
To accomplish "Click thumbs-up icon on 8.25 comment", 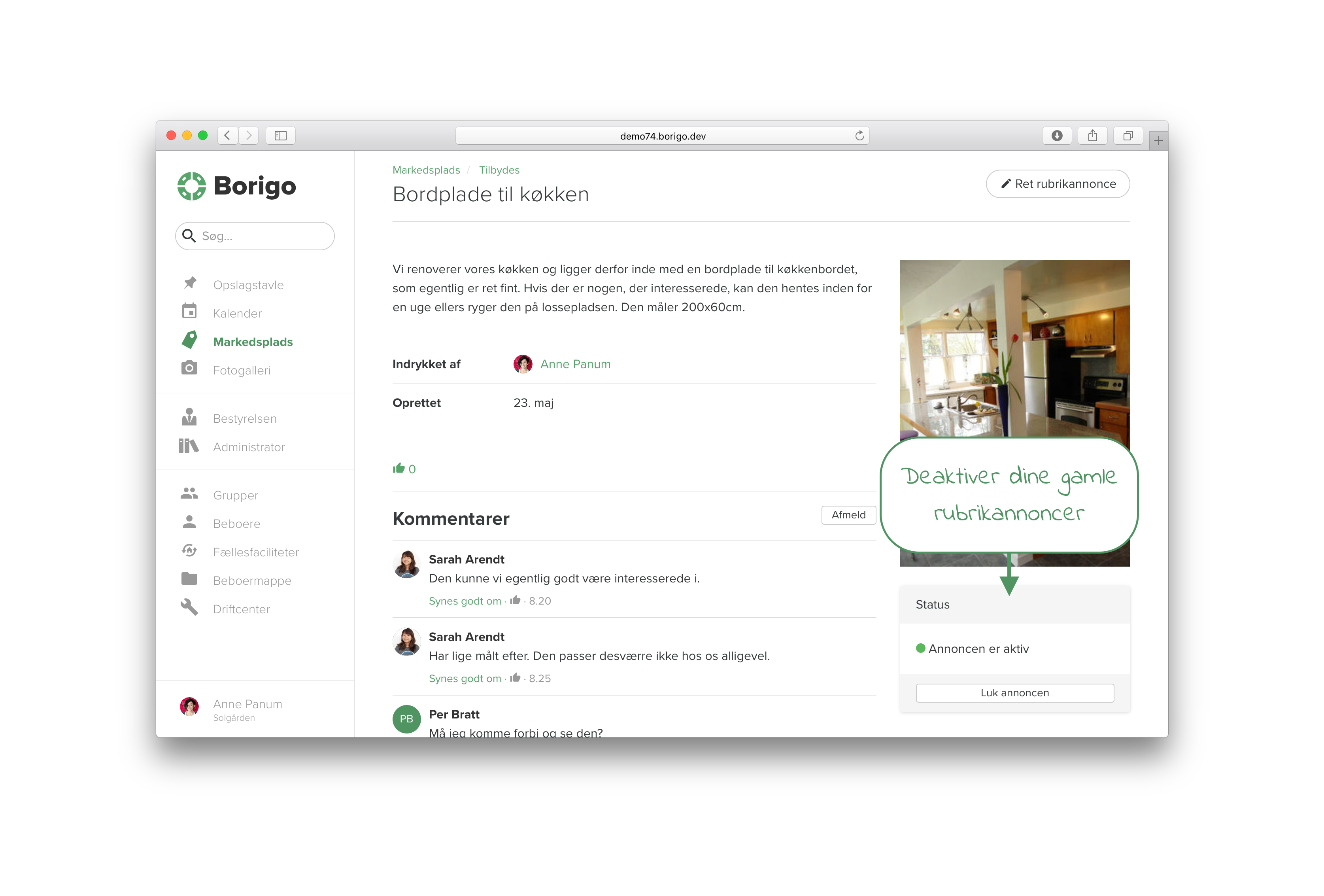I will pos(516,678).
